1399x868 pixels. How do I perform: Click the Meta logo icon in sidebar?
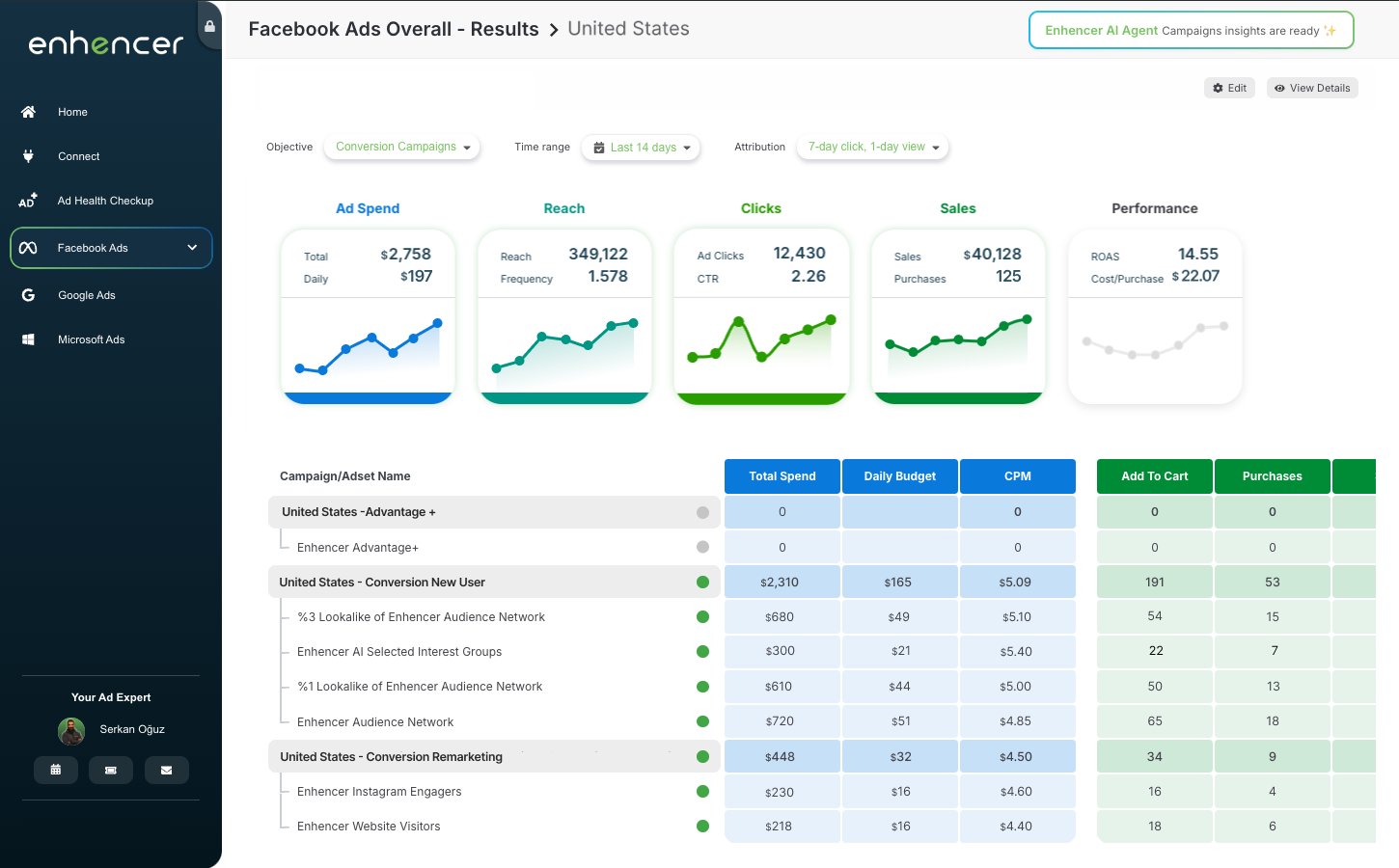tap(28, 248)
